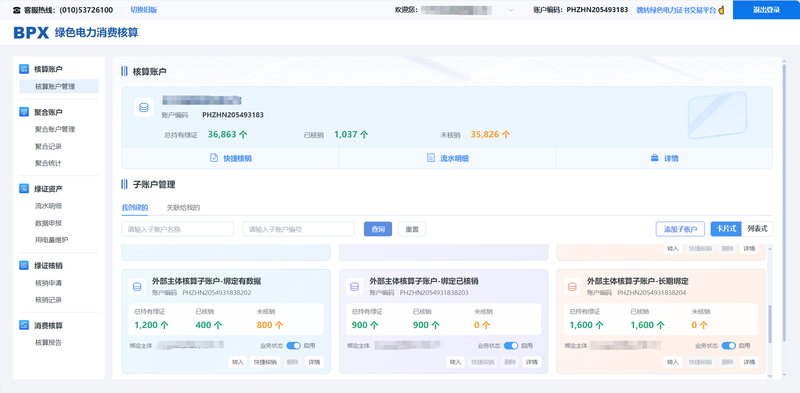
Task: Click the 快捷核销 icon in main account bar
Action: pyautogui.click(x=214, y=158)
